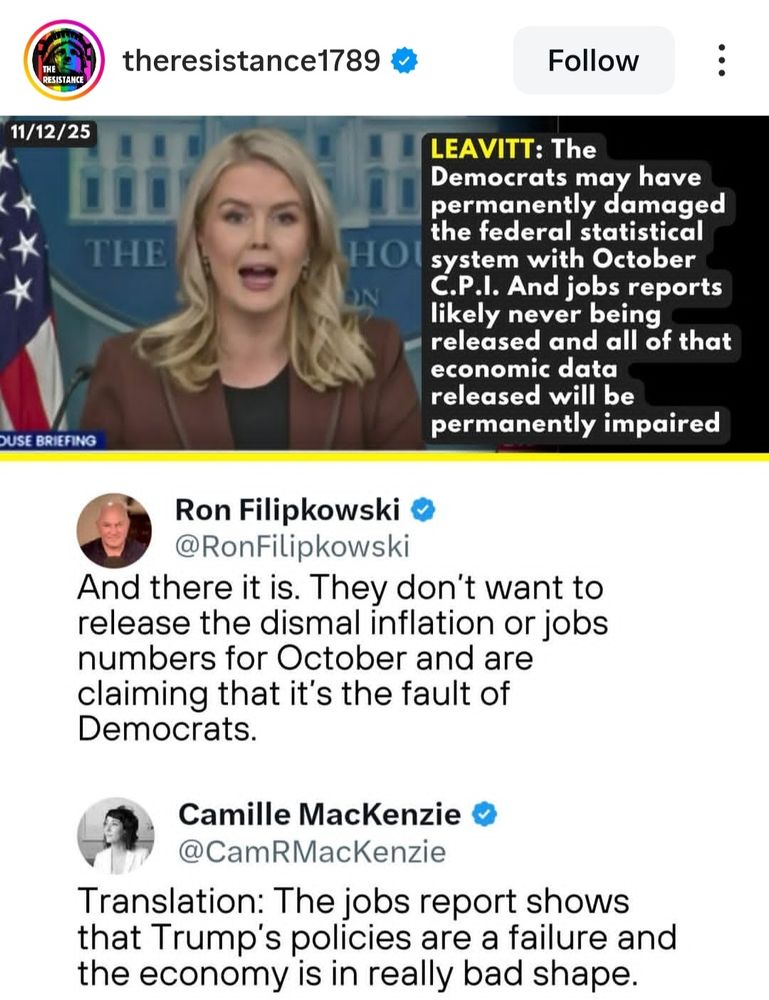Click the theresistance1789 username
This screenshot has width=769, height=1000.
pos(251,61)
